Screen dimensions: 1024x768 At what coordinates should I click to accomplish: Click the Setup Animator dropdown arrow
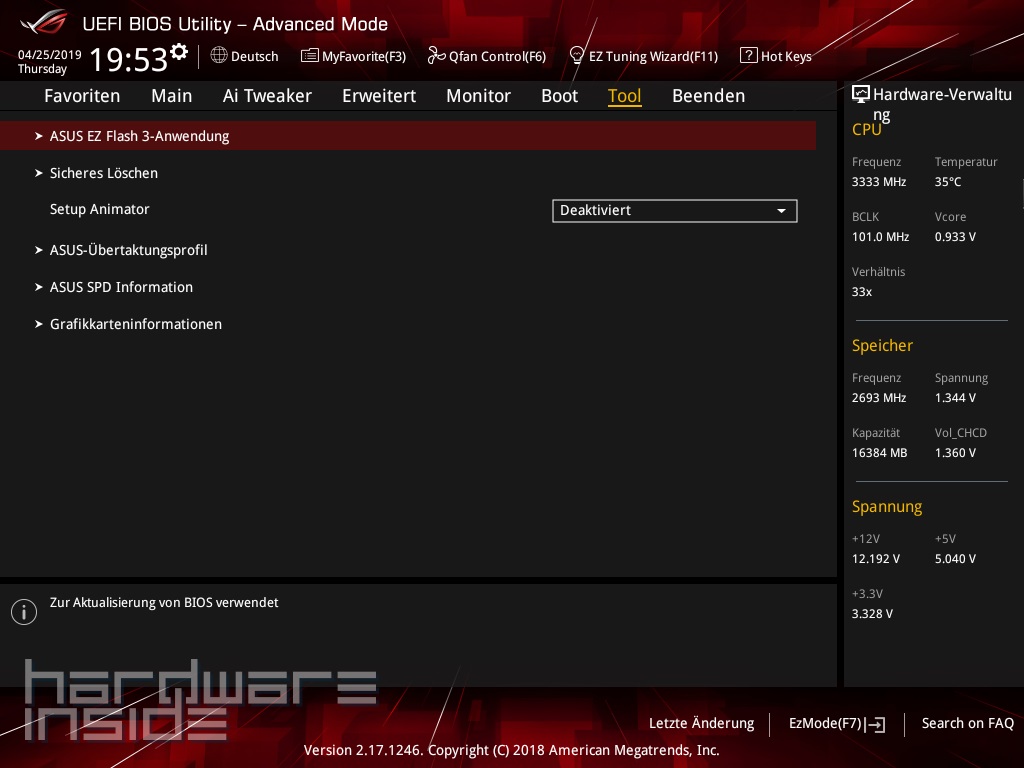tap(781, 211)
